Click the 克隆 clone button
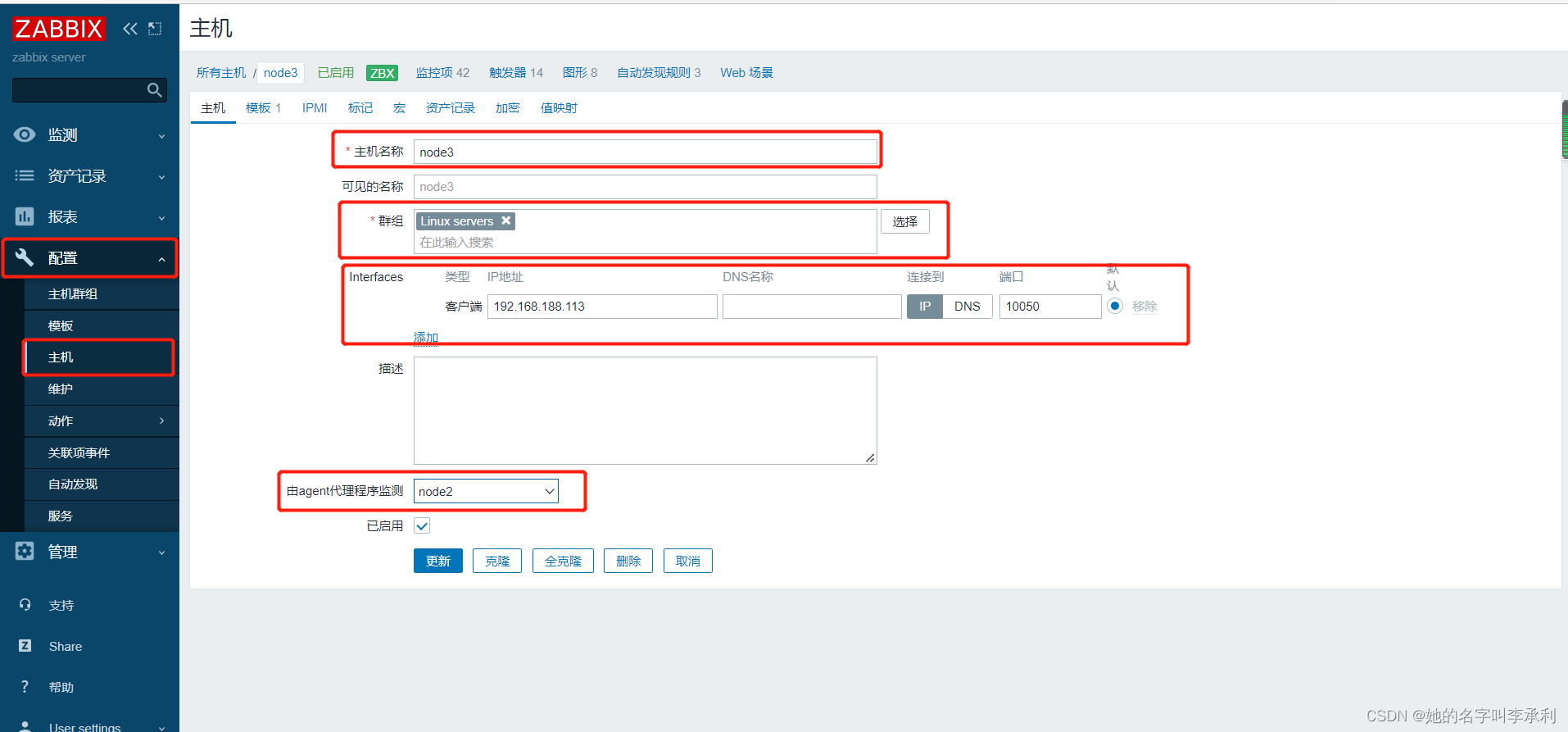The image size is (1568, 732). click(x=497, y=561)
